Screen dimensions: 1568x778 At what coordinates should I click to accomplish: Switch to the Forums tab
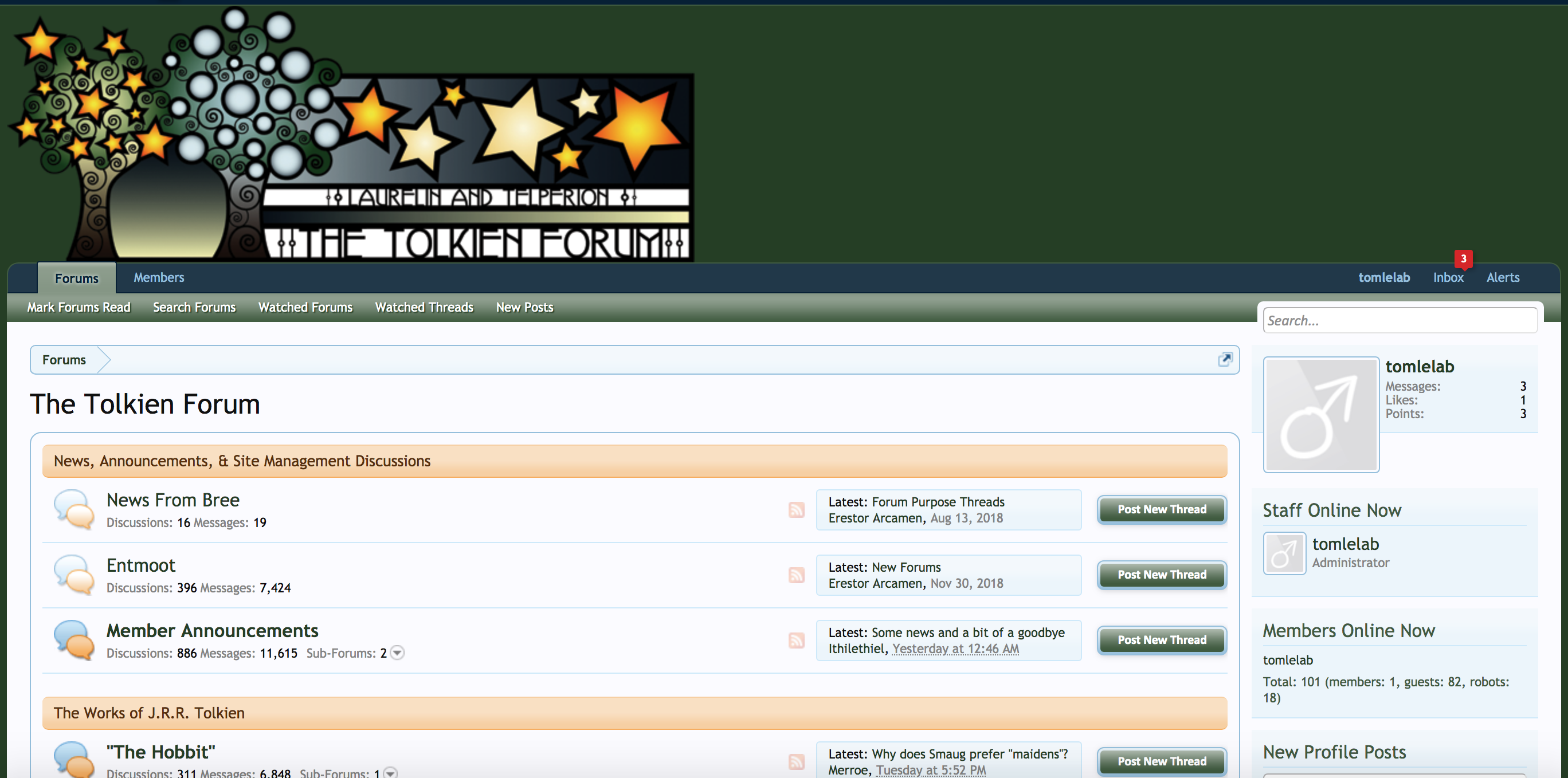77,278
